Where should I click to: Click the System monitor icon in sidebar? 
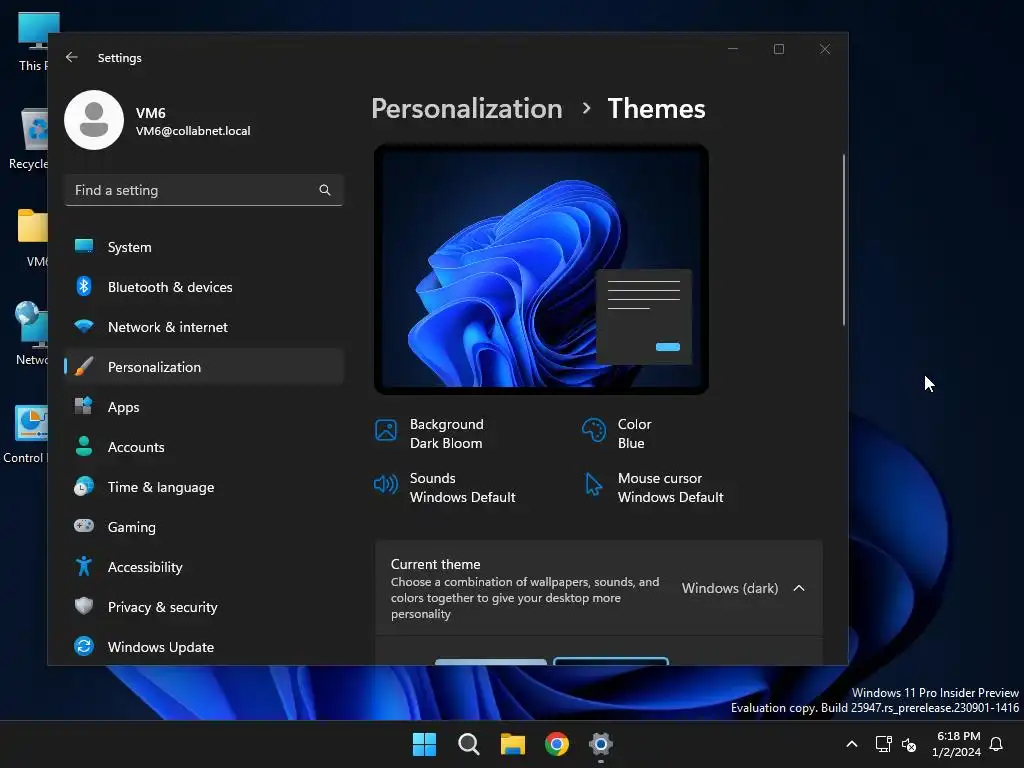[84, 246]
